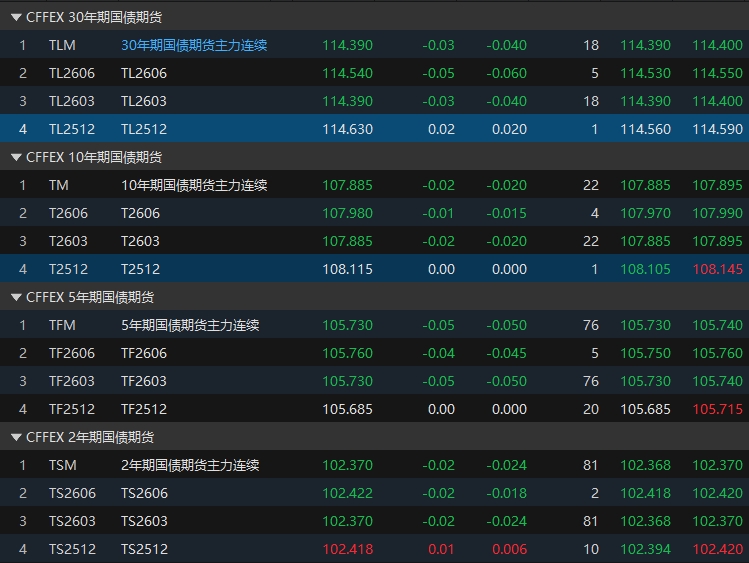Viewport: 749px width, 563px height.
Task: Click 5年期国债期货主力连续 name
Action: click(x=190, y=325)
